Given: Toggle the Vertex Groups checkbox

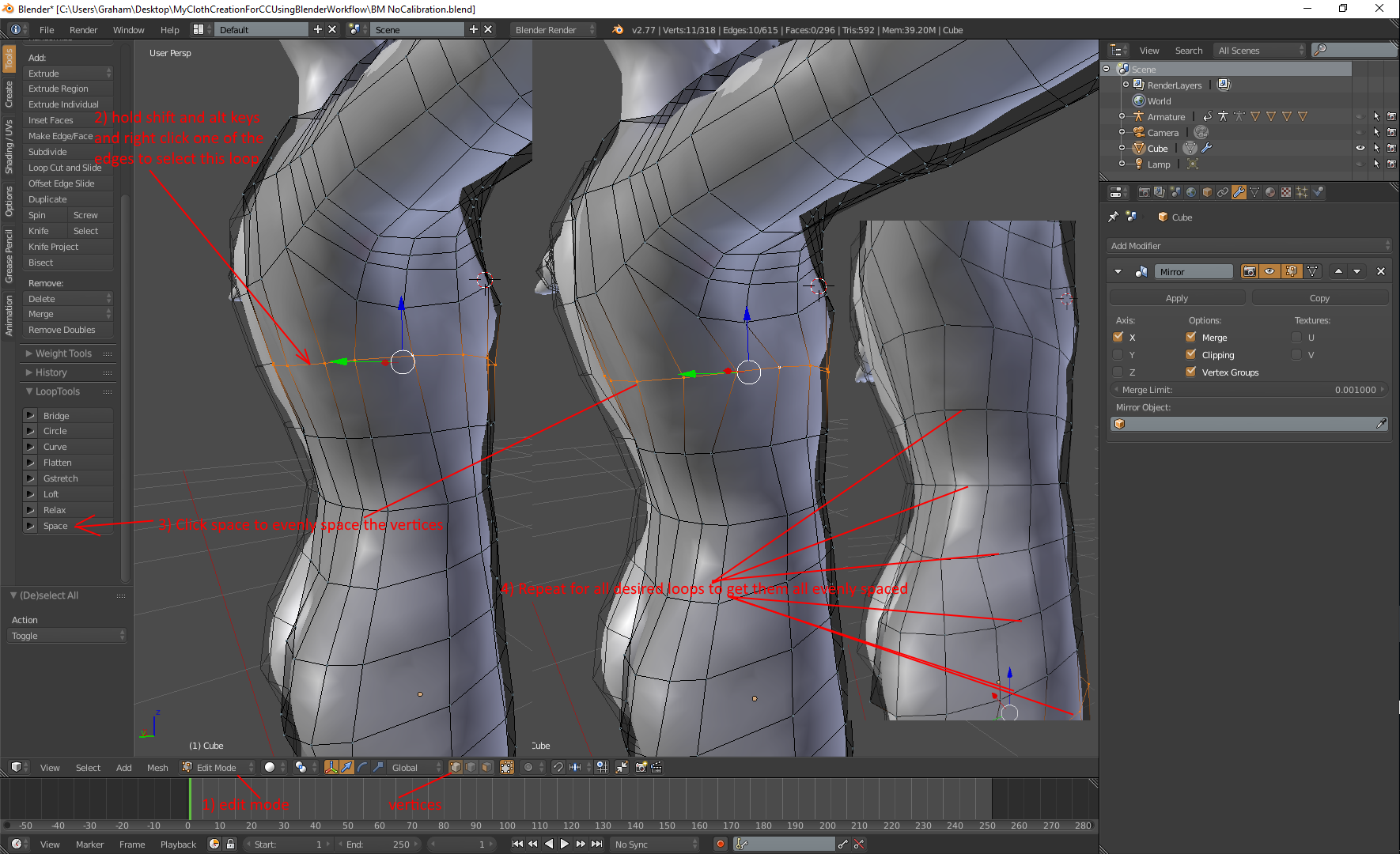Looking at the screenshot, I should 1190,372.
